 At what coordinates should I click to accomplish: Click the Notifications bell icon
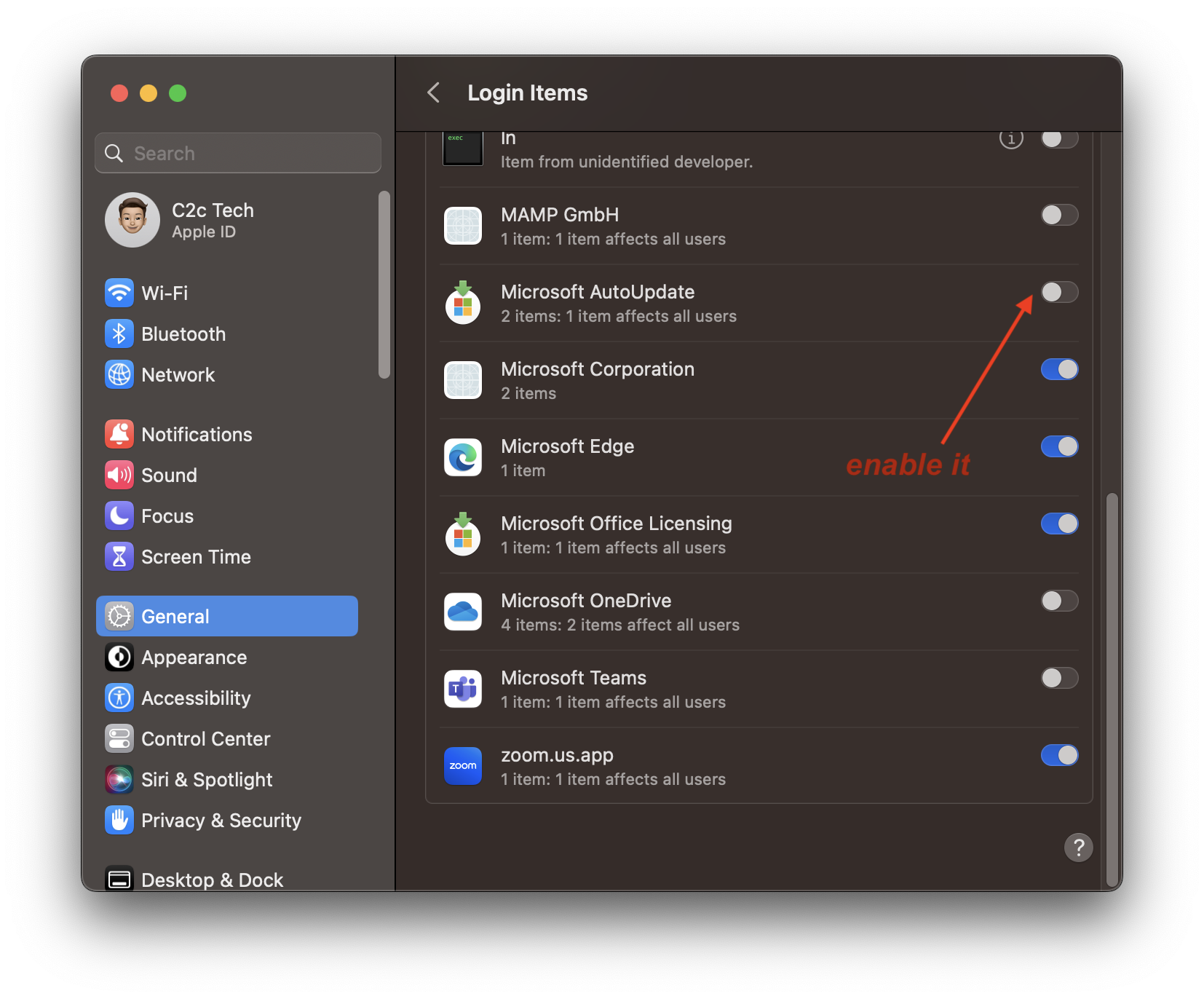coord(119,434)
